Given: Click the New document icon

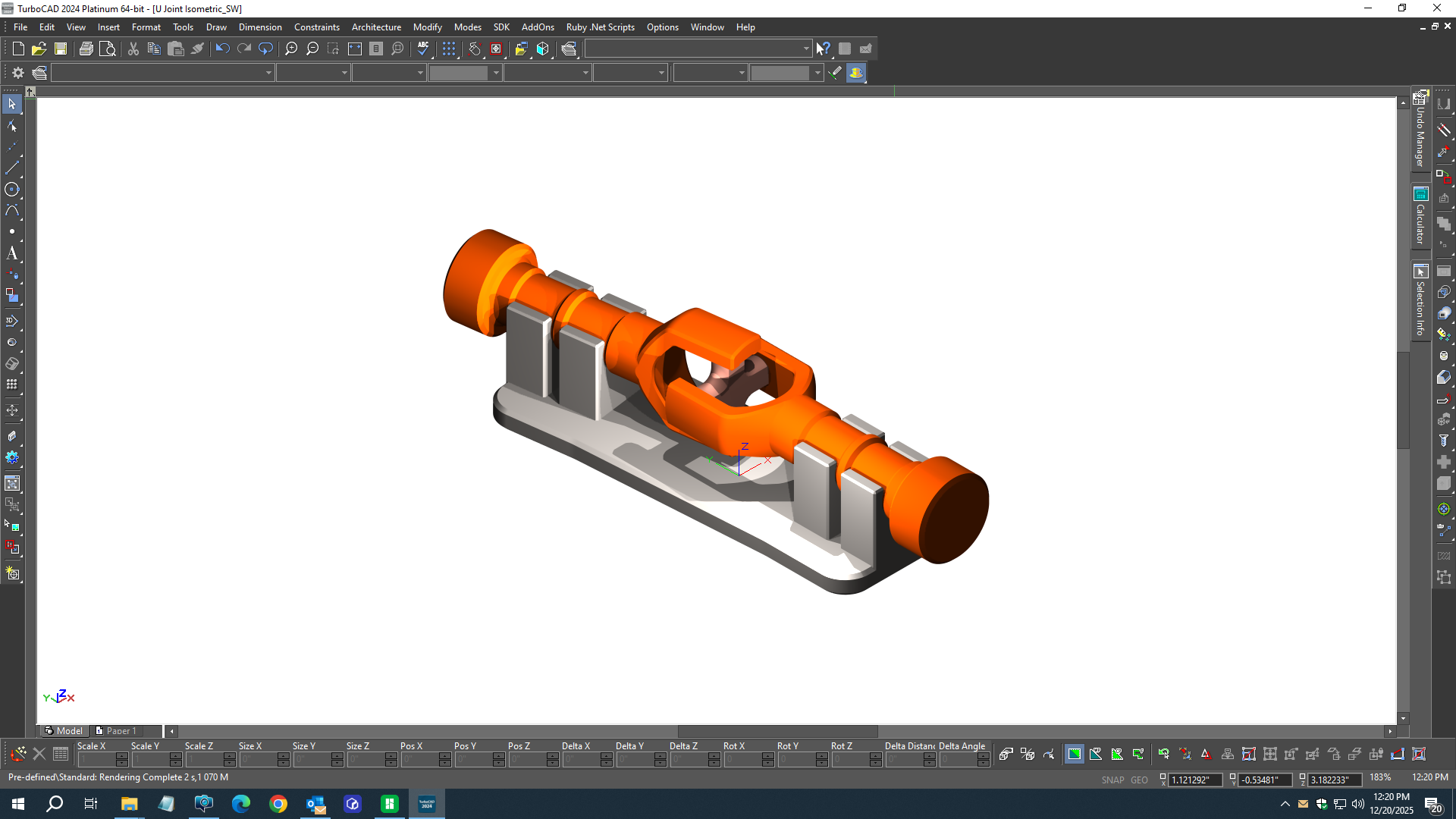Looking at the screenshot, I should [18, 49].
